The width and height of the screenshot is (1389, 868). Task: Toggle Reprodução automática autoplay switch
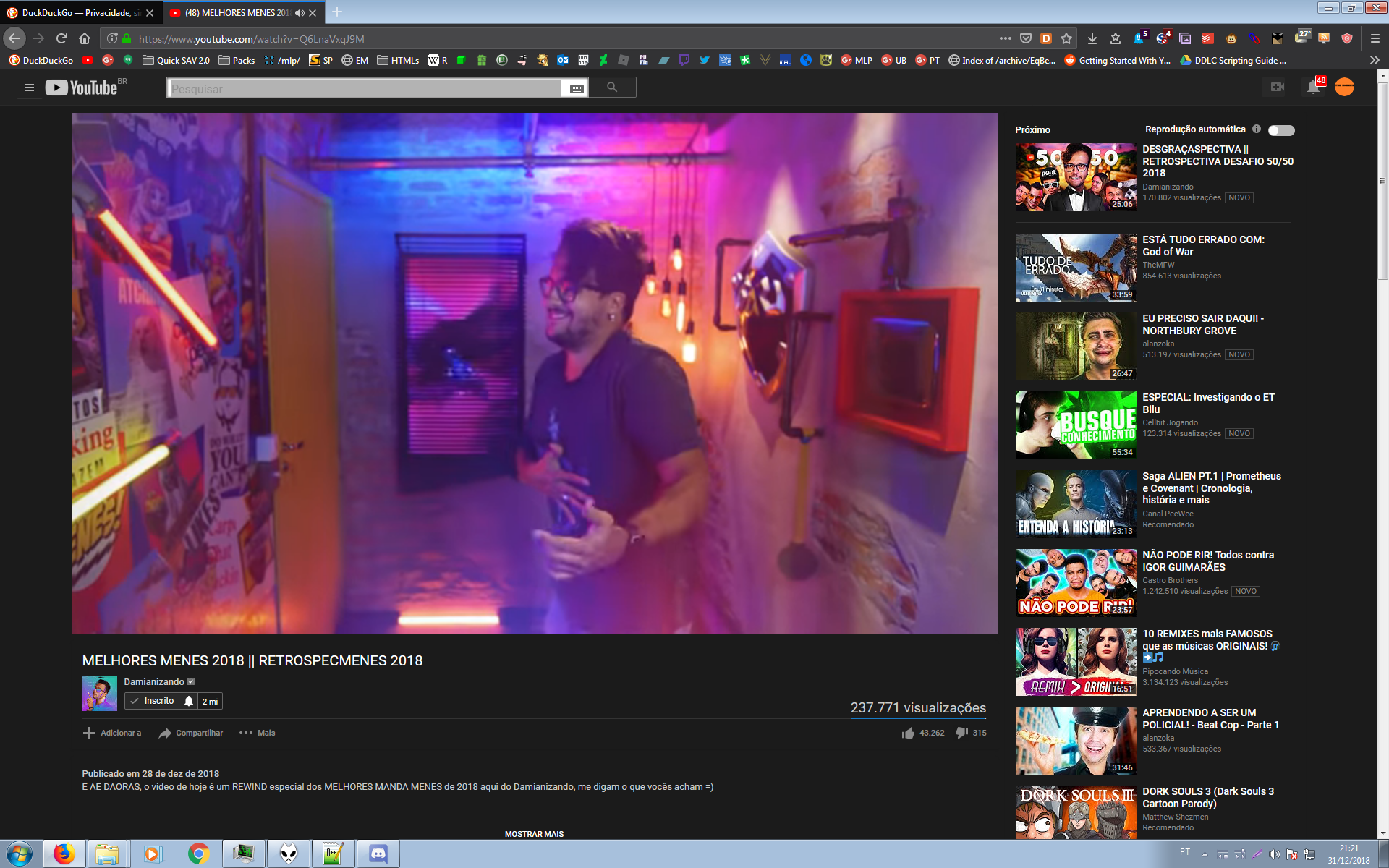coord(1281,130)
